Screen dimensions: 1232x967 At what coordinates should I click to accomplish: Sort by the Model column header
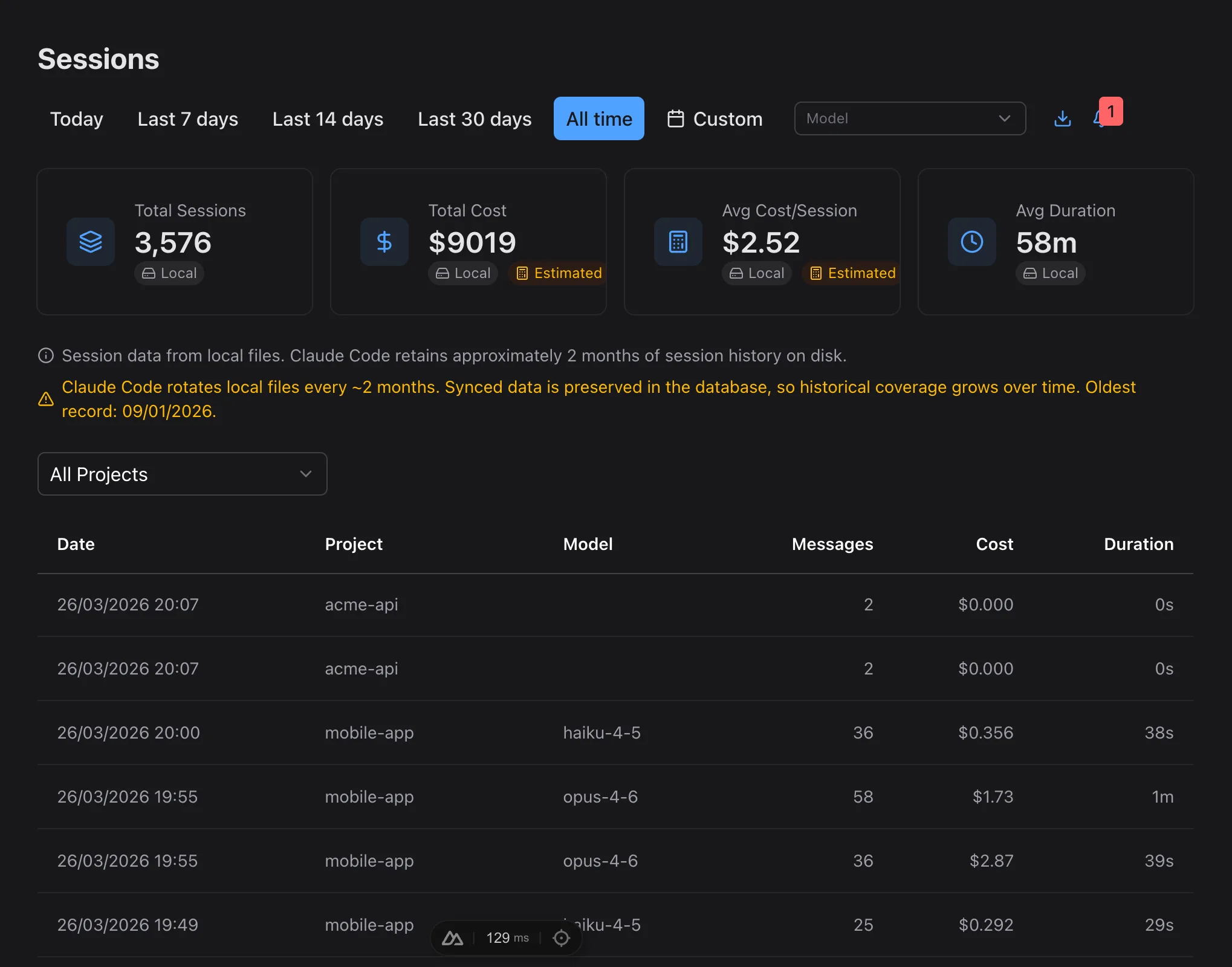[x=588, y=544]
